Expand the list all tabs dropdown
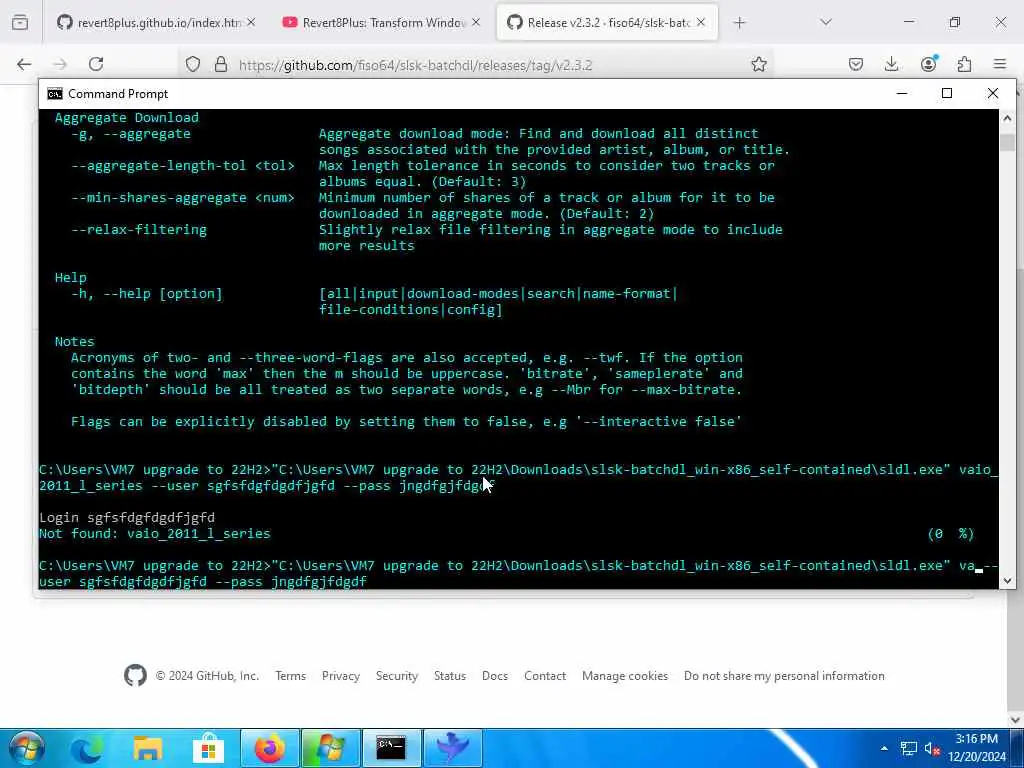The height and width of the screenshot is (768, 1024). click(826, 22)
